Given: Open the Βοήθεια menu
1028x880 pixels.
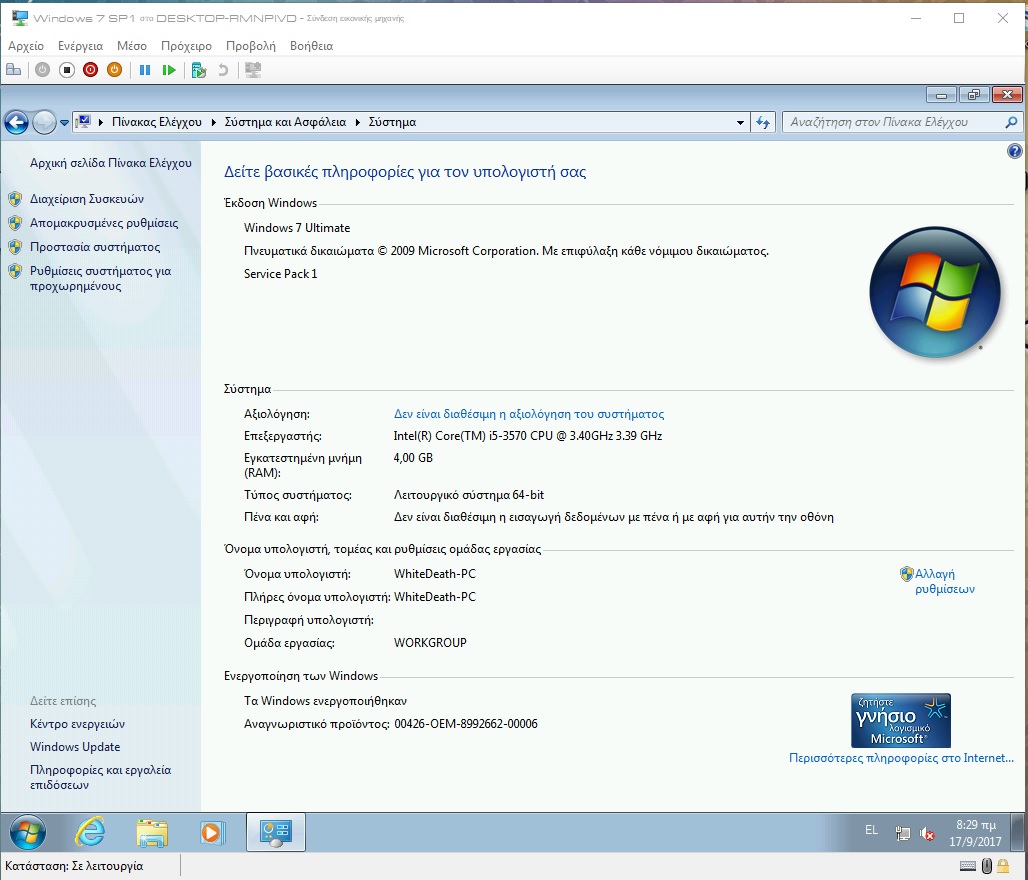Looking at the screenshot, I should click(311, 46).
